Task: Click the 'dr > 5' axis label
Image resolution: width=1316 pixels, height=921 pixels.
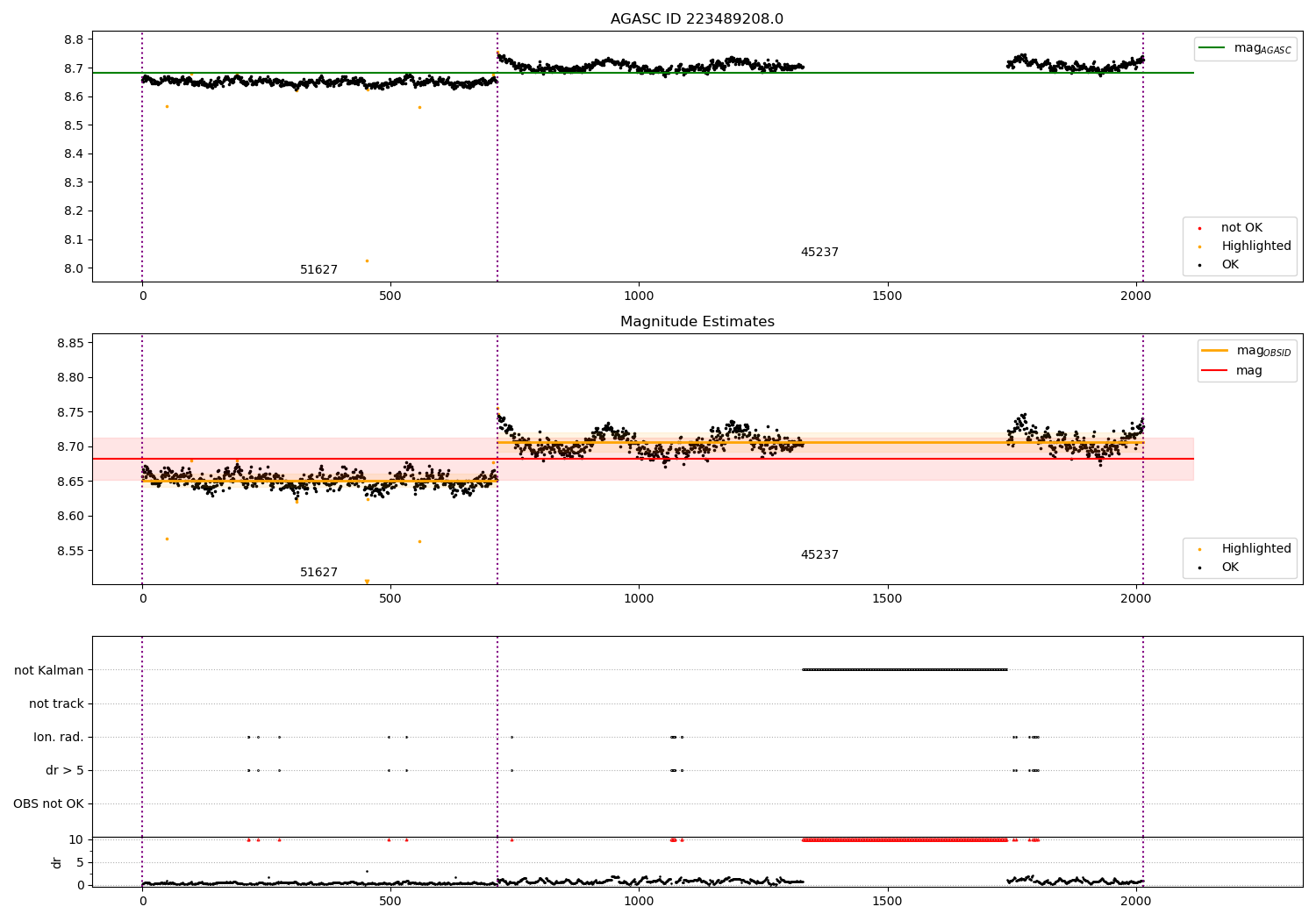Action: (x=65, y=770)
